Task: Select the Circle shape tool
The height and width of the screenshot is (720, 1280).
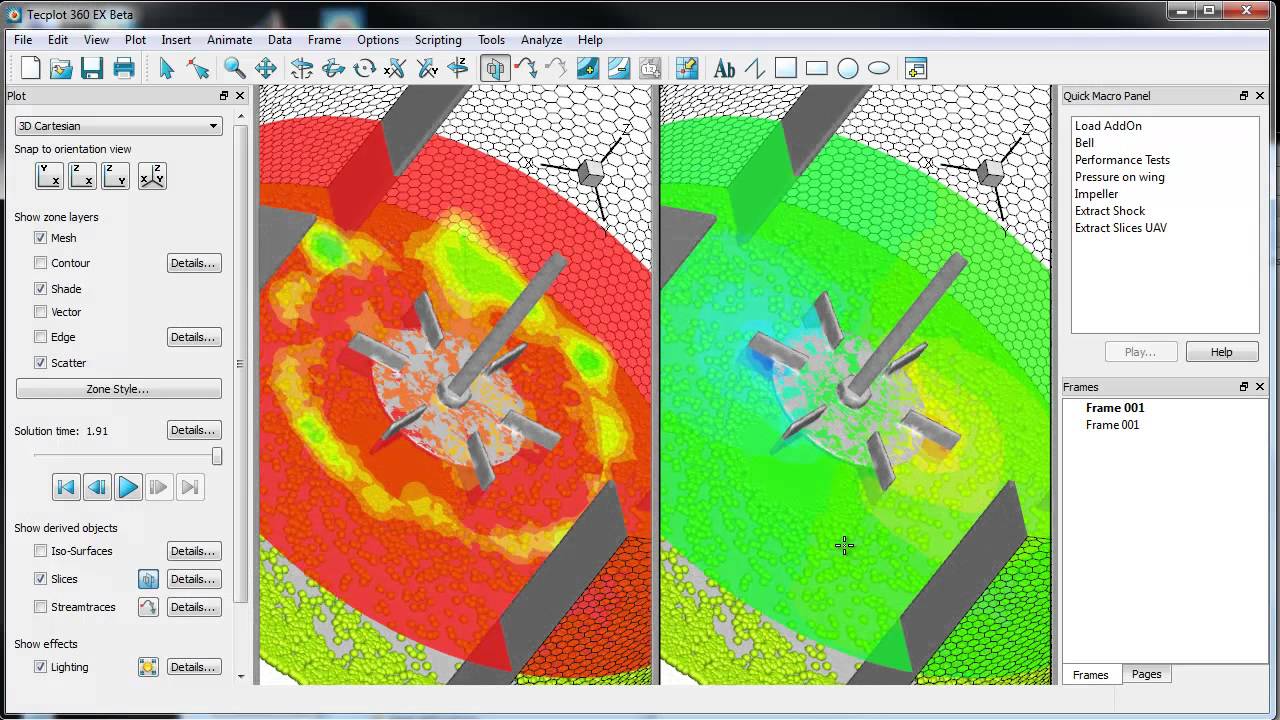Action: (848, 68)
